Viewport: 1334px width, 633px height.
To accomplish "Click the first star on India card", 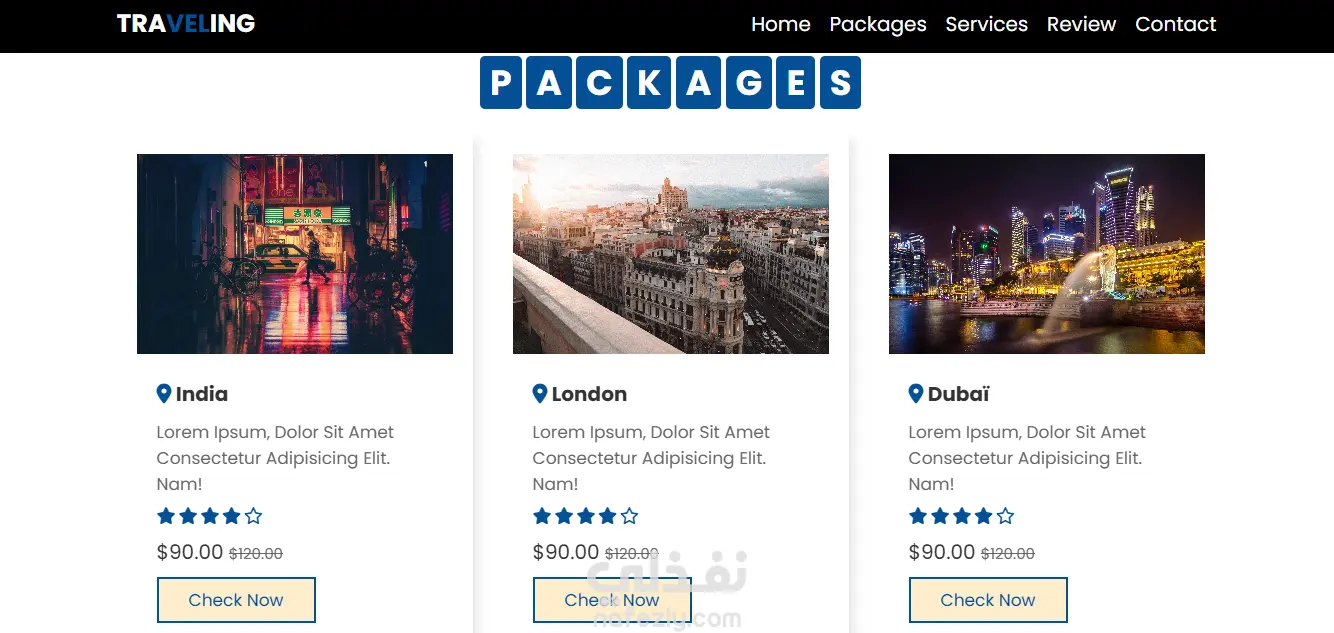I will (x=166, y=516).
